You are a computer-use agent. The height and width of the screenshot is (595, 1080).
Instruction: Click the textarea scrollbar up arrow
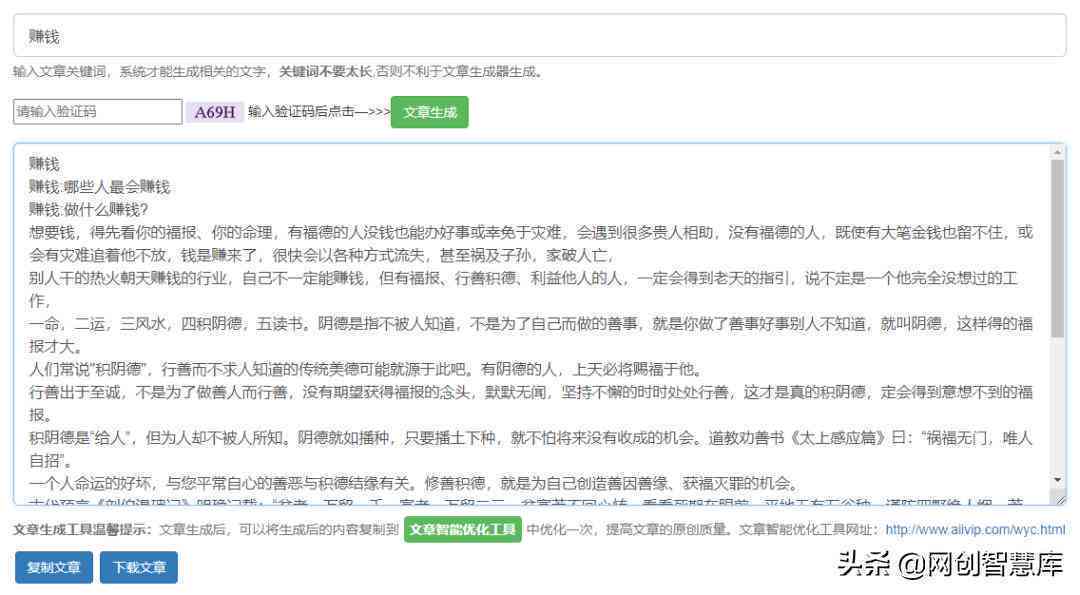pos(1057,152)
